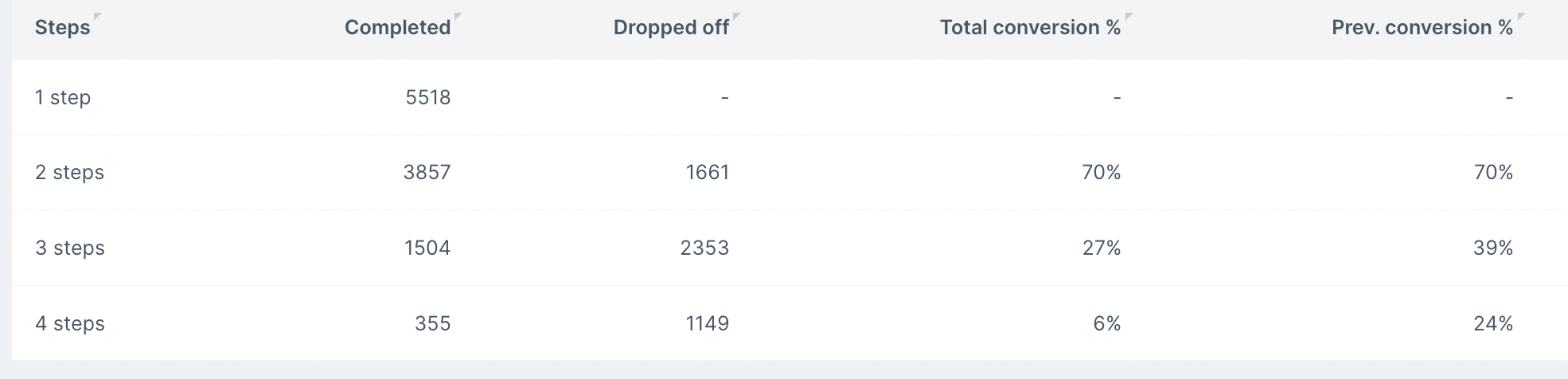The height and width of the screenshot is (379, 1568).
Task: Open the Steps header corner triangle
Action: (98, 17)
